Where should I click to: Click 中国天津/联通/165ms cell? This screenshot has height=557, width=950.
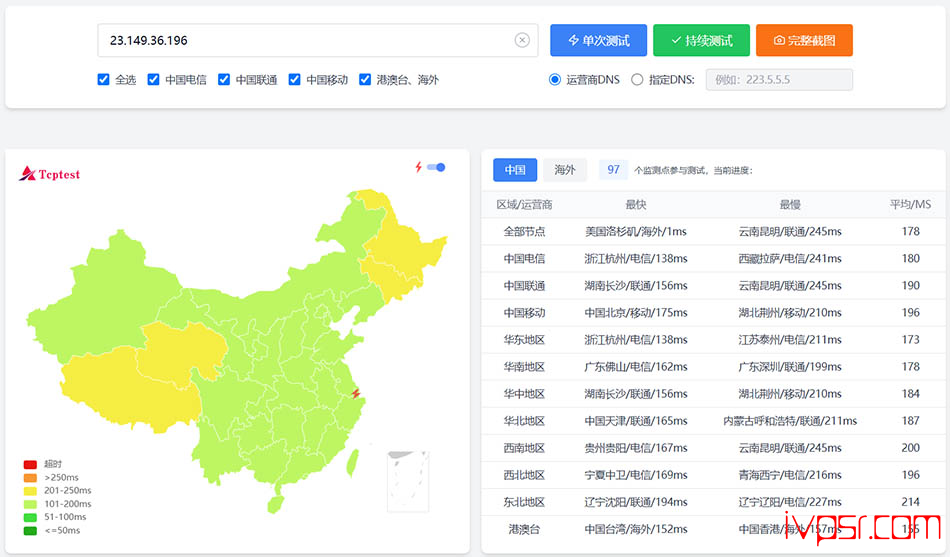(x=636, y=421)
